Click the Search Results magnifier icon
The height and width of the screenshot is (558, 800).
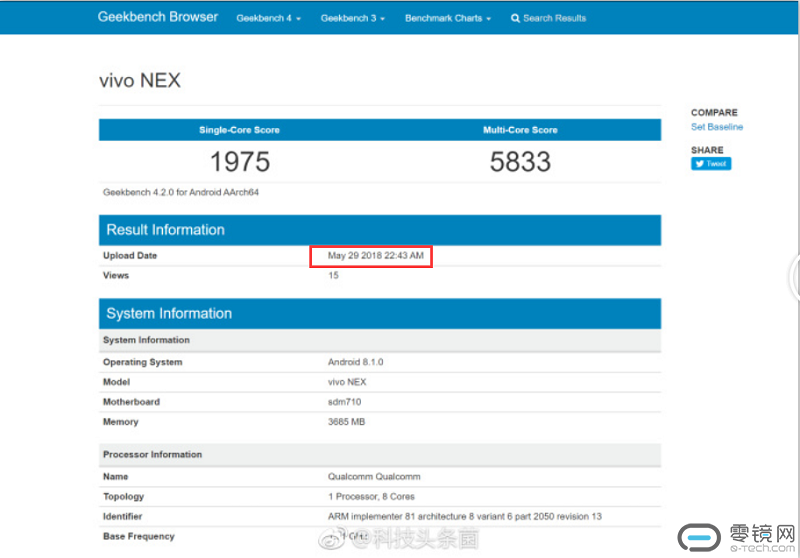(515, 18)
